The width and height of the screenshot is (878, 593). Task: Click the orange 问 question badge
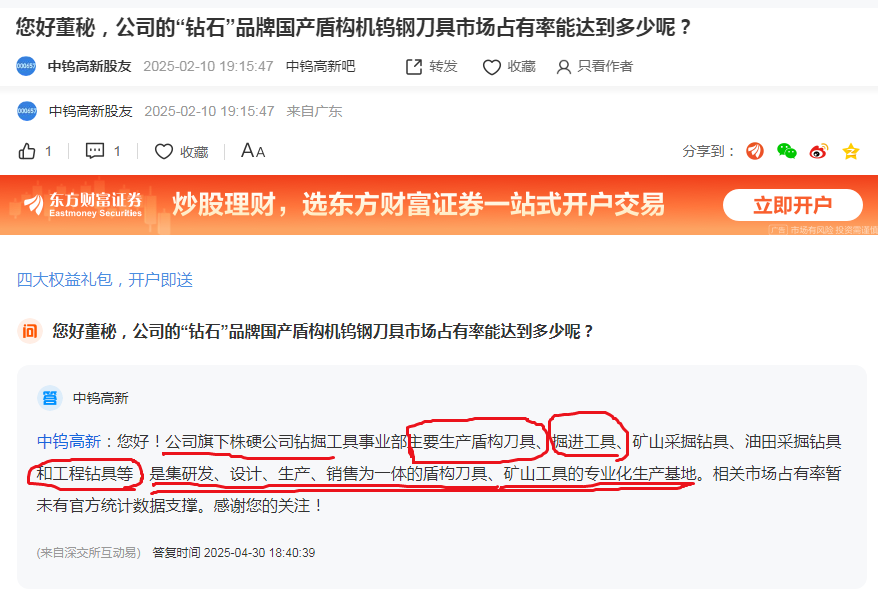[30, 331]
